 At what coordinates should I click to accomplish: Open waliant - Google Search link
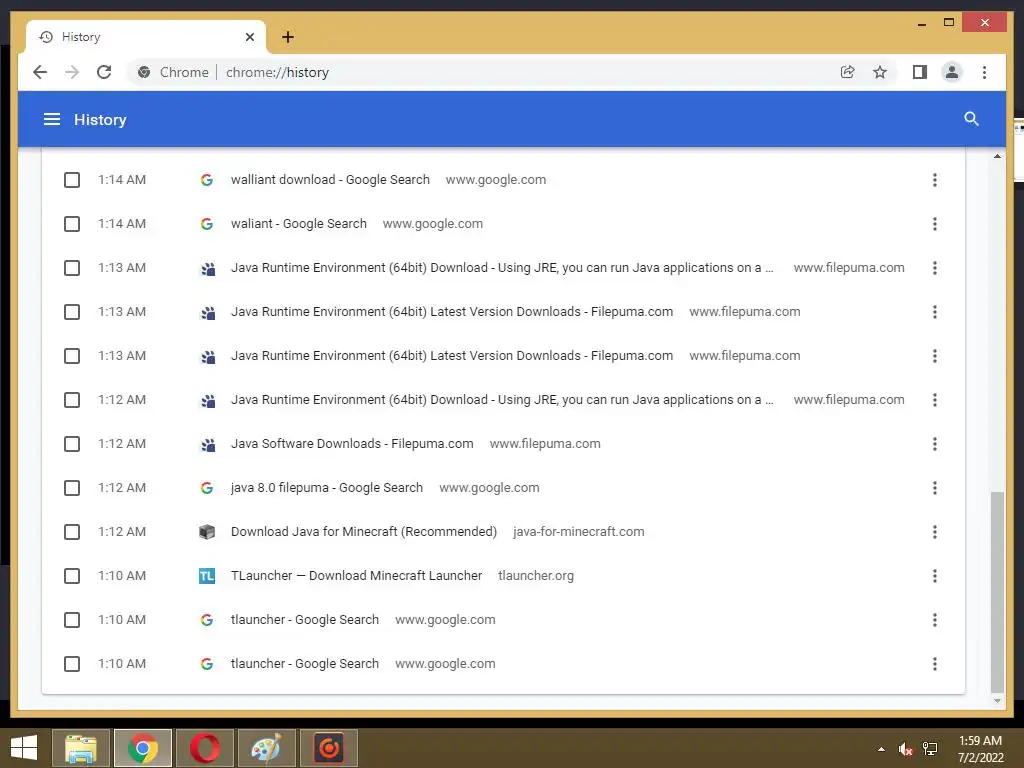(298, 224)
